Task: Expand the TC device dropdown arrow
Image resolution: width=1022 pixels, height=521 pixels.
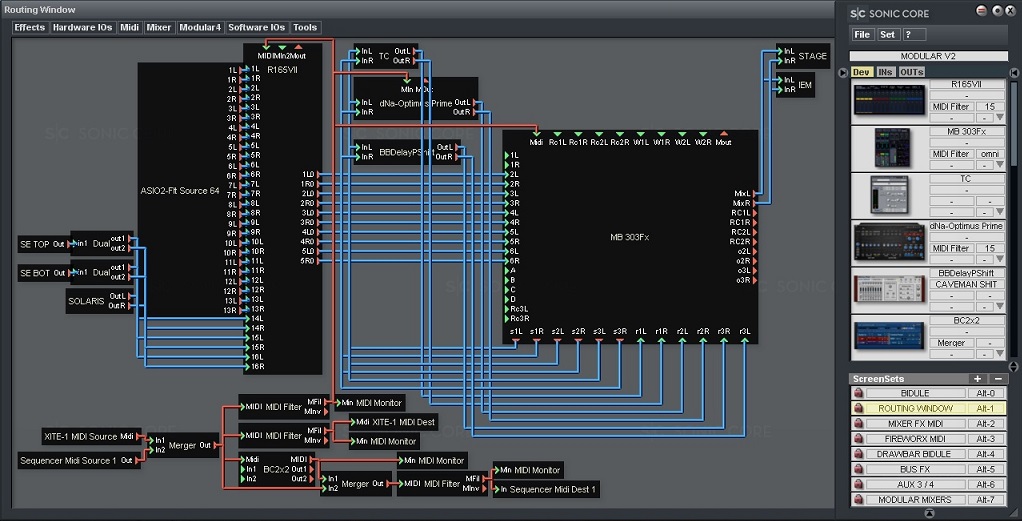Action: 999,213
